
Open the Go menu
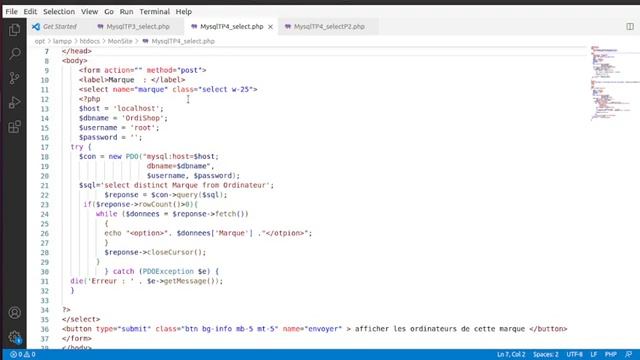tap(109, 11)
